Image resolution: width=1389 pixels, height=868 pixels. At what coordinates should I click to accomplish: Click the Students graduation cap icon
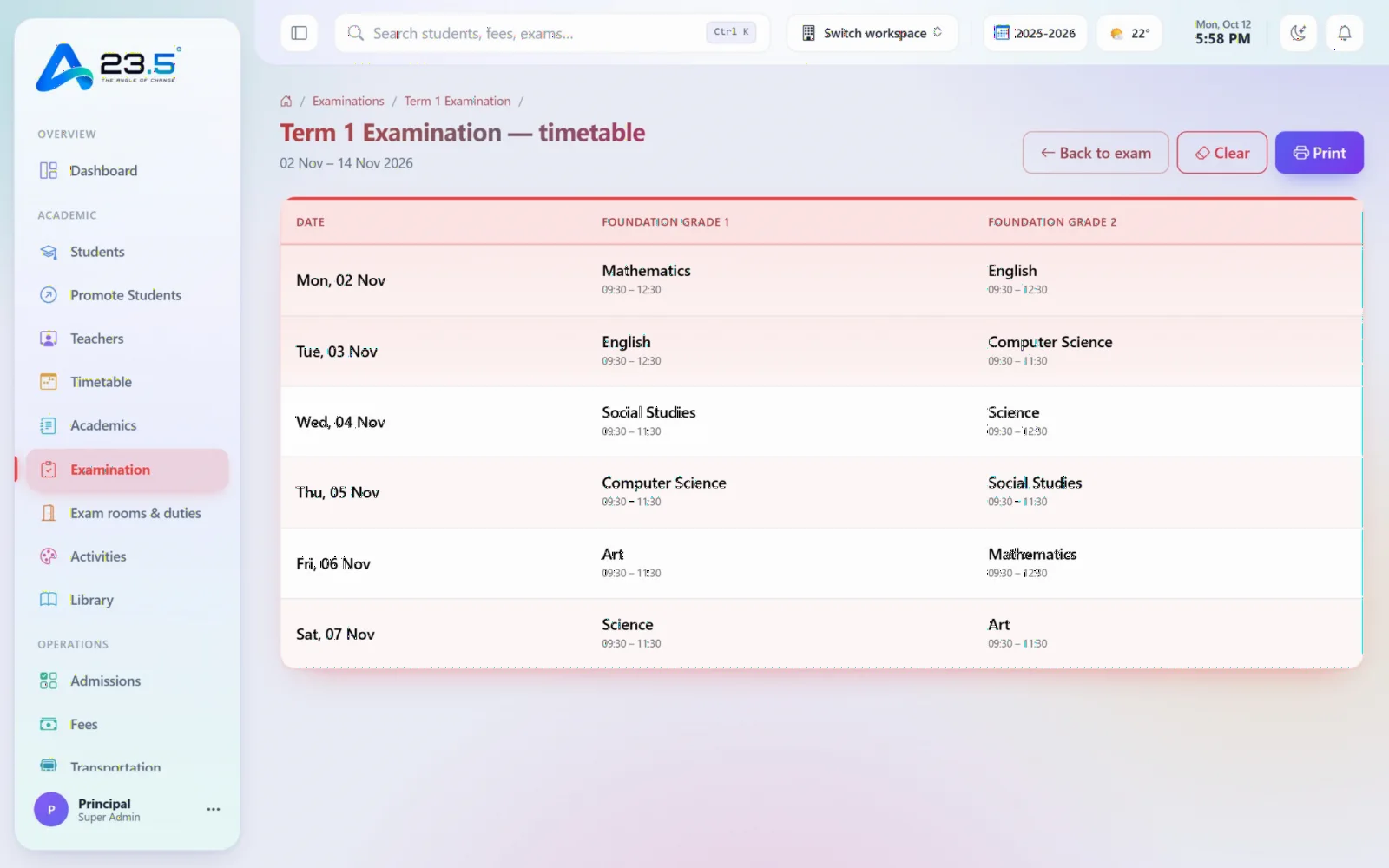tap(49, 252)
